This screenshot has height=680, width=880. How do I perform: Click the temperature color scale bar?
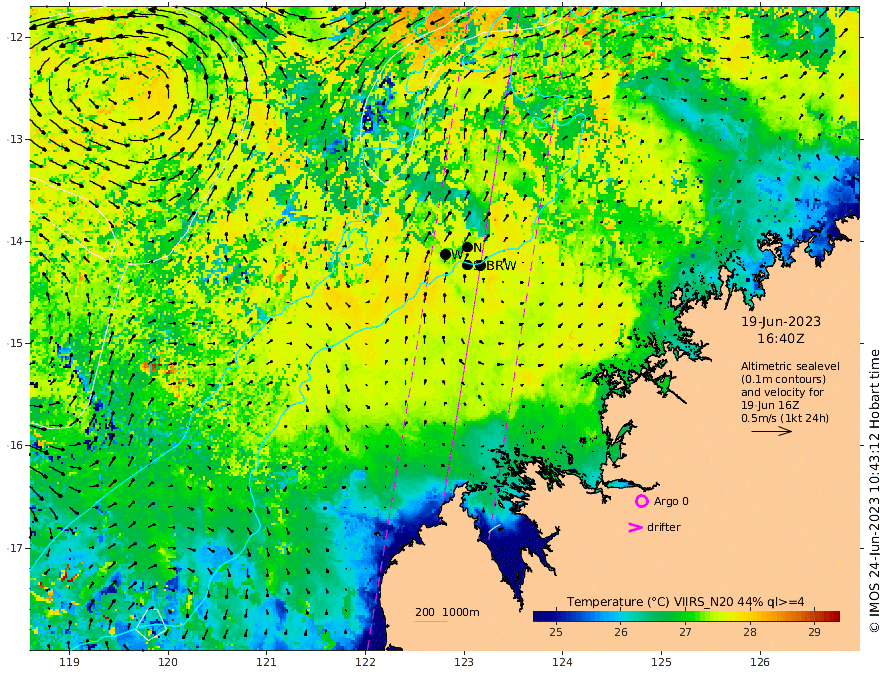686,617
